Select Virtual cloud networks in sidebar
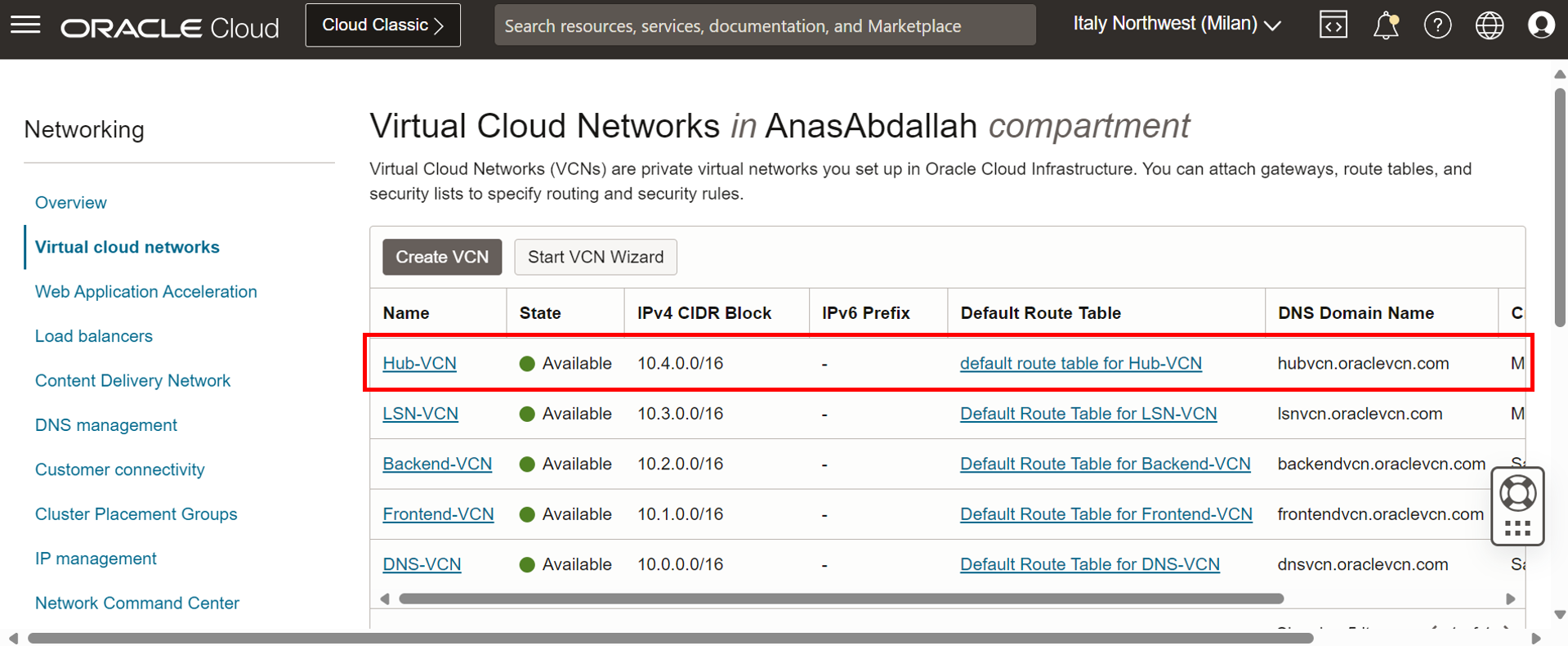Viewport: 1568px width, 646px height. (x=127, y=247)
